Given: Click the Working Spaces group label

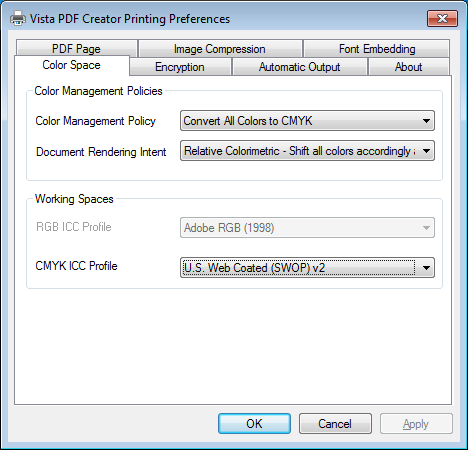Looking at the screenshot, I should pyautogui.click(x=74, y=199).
